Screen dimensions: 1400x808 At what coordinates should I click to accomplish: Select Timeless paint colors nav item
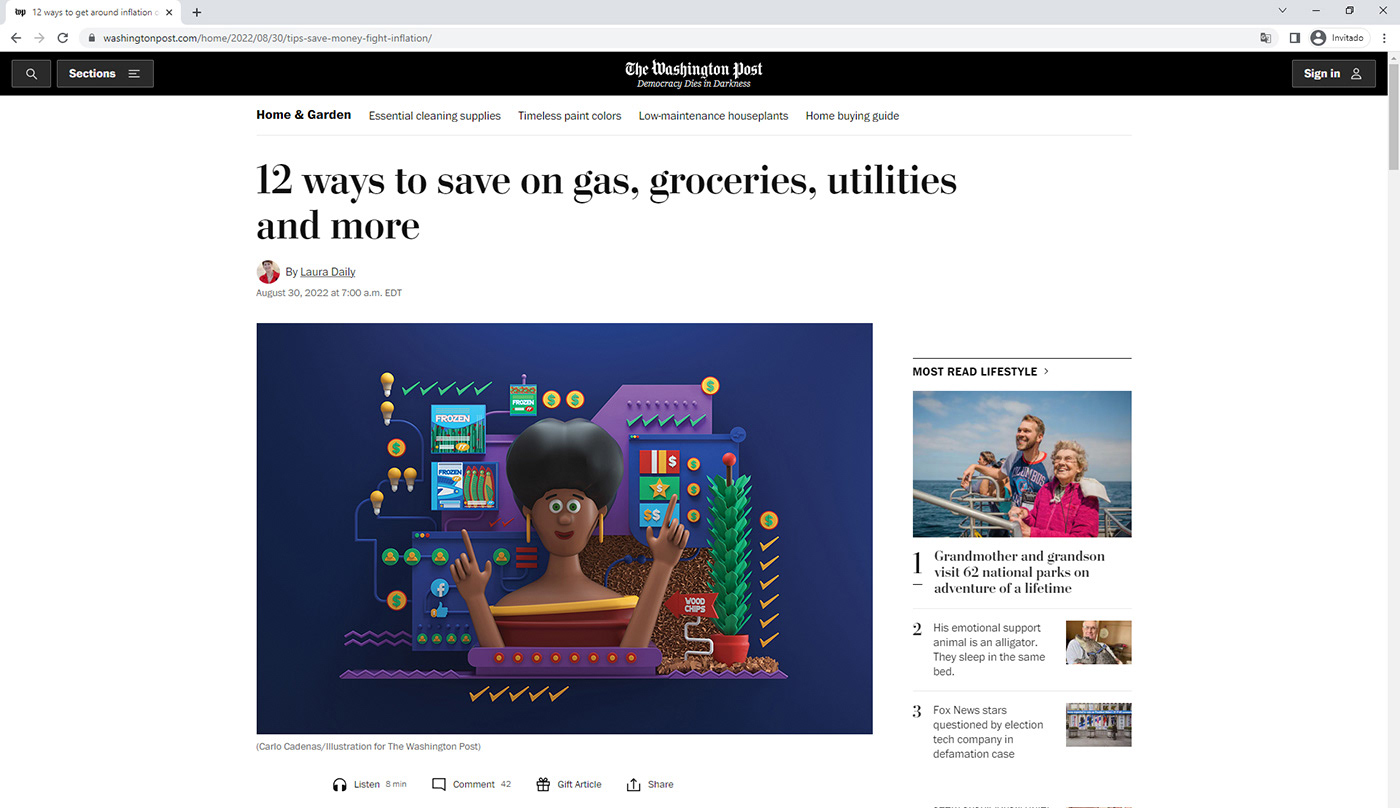pos(570,116)
